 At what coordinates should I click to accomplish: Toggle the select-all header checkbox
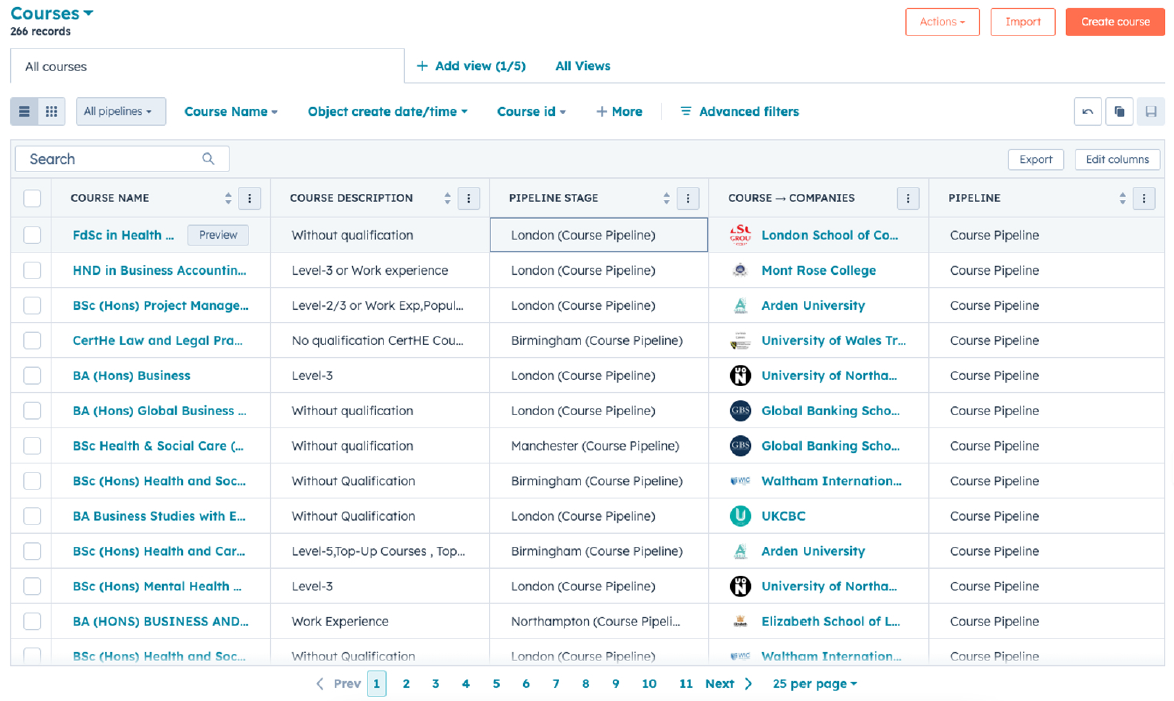[32, 198]
